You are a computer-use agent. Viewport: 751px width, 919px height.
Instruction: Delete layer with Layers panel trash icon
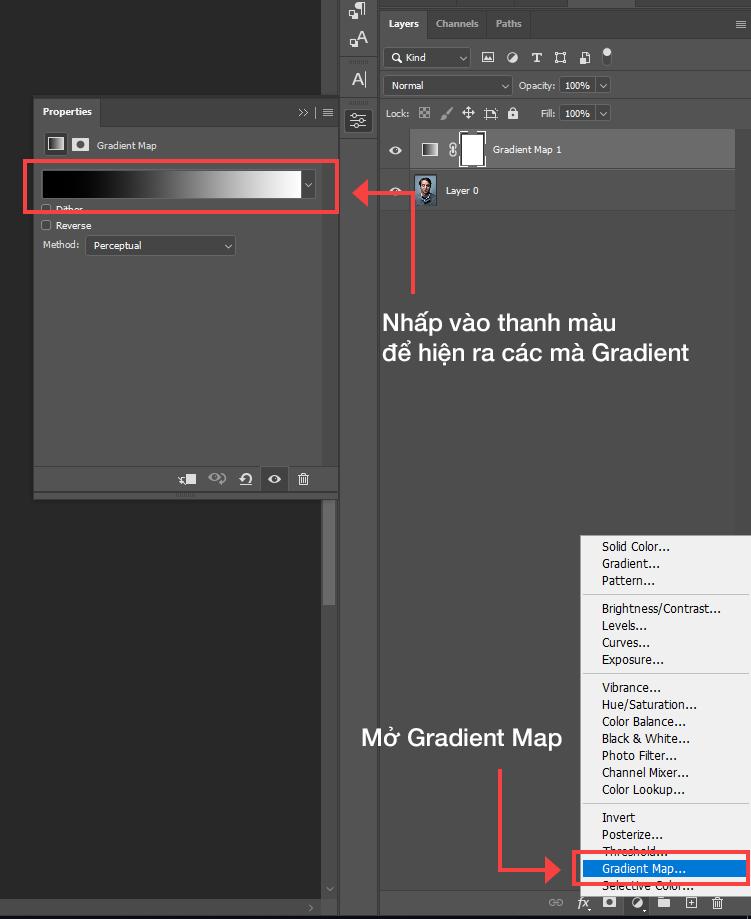coord(717,903)
